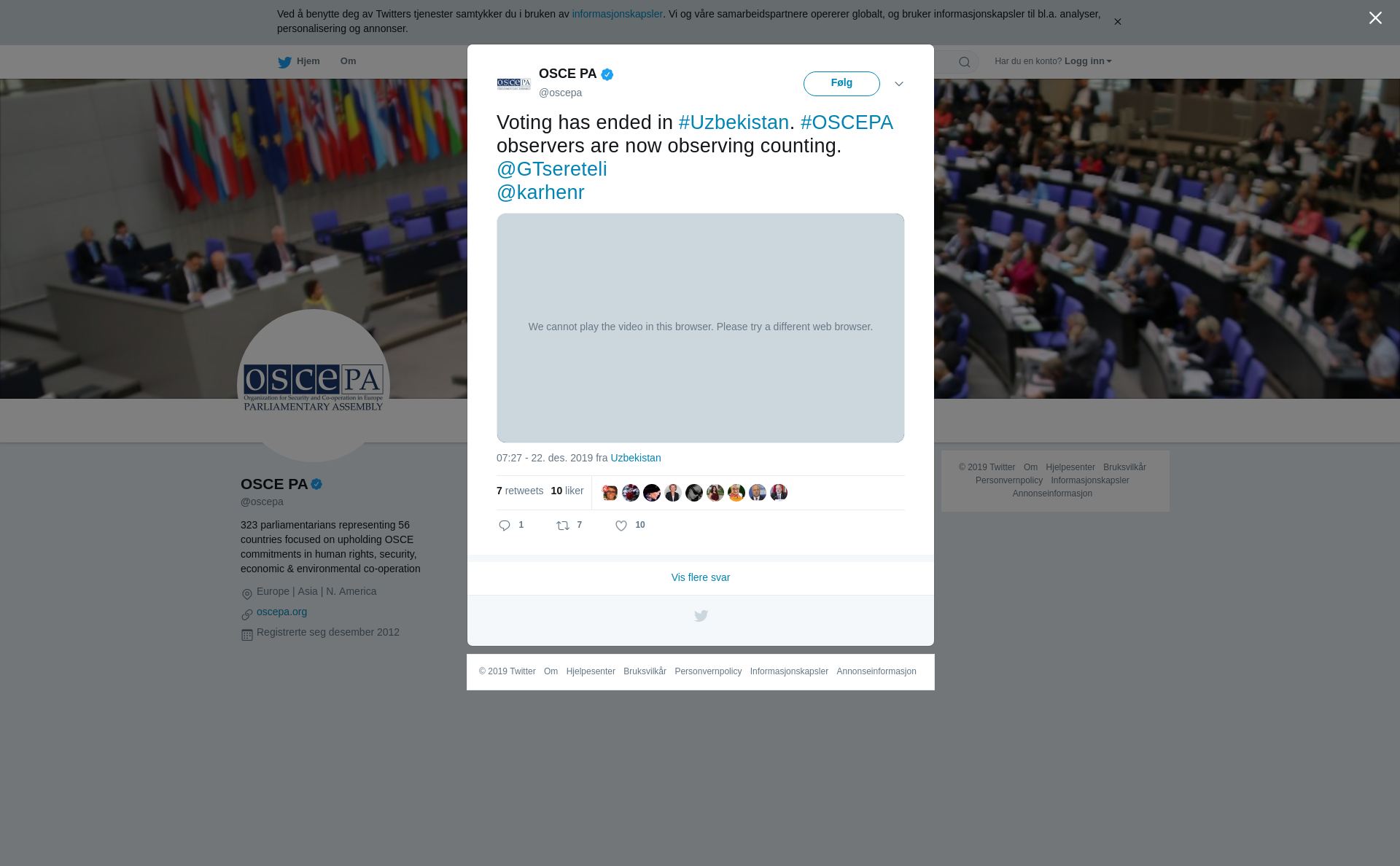The width and height of the screenshot is (1400, 866).
Task: Visit the oscepa.org profile link
Action: click(x=281, y=612)
